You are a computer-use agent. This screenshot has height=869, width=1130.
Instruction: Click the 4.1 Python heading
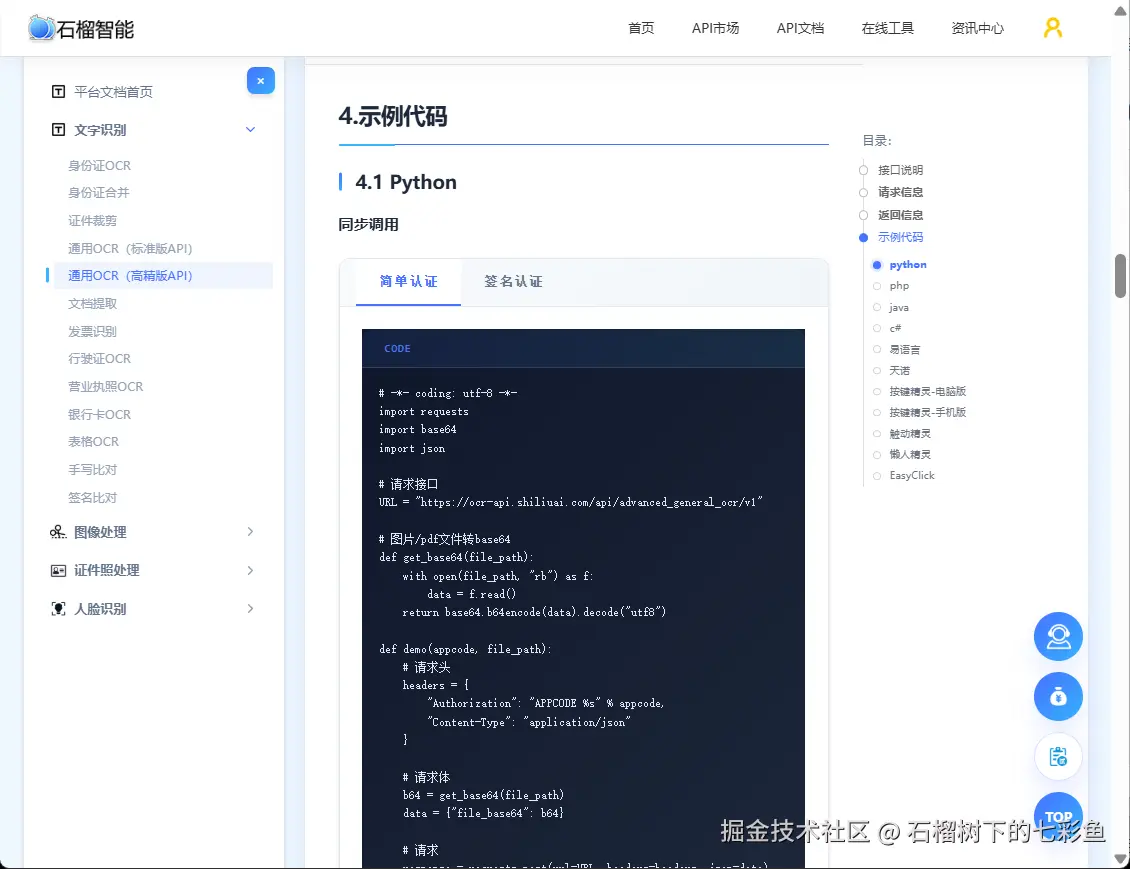(x=406, y=182)
